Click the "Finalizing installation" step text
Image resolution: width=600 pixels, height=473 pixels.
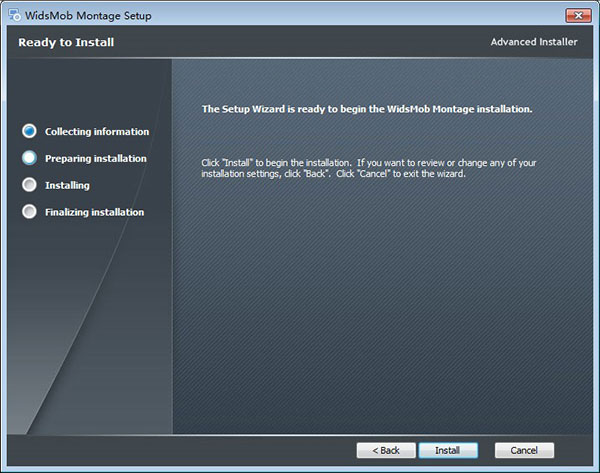pyautogui.click(x=95, y=212)
